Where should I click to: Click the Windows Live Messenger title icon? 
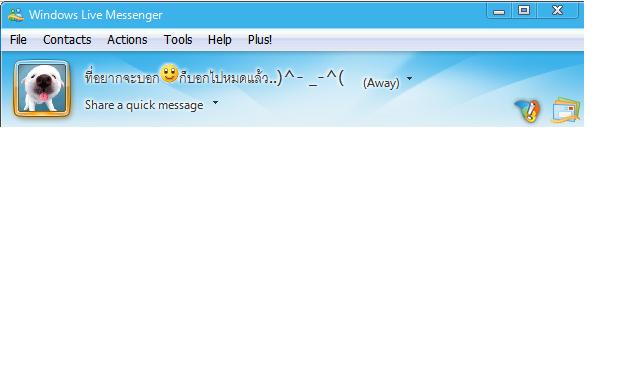coord(16,15)
